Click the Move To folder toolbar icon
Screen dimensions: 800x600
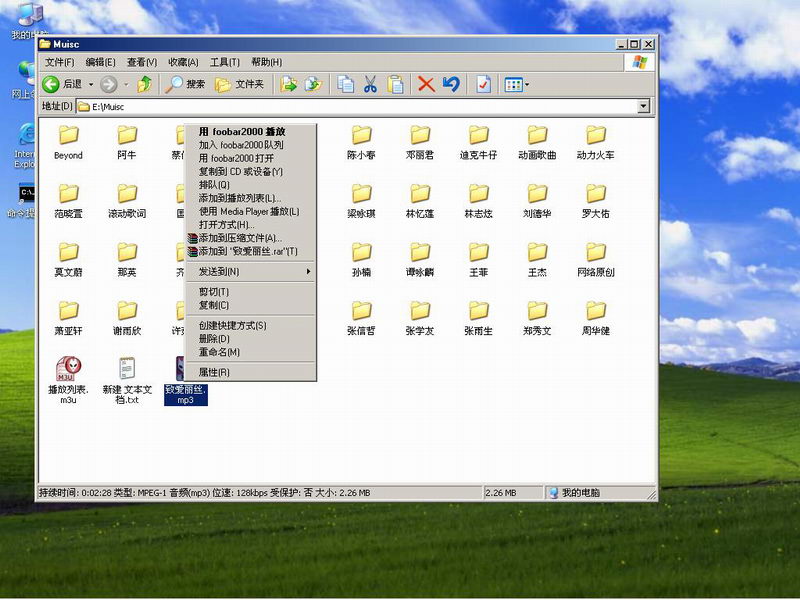[x=289, y=84]
